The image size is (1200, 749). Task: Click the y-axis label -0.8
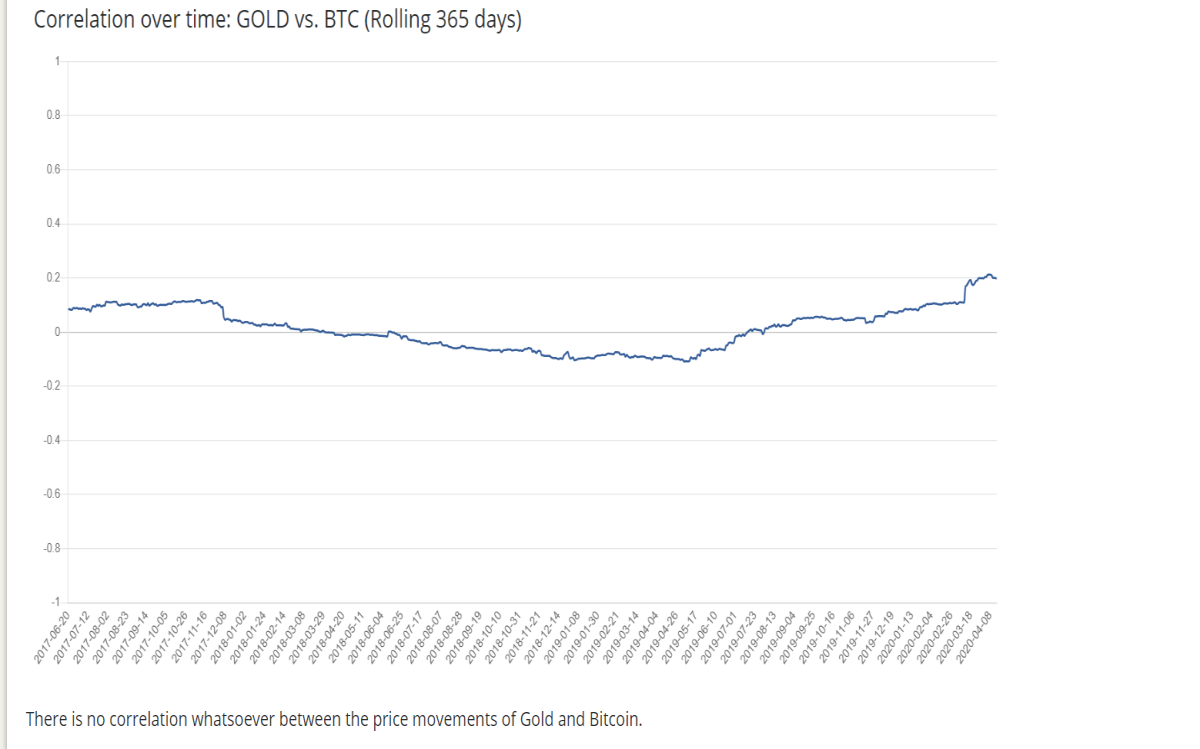coord(52,548)
